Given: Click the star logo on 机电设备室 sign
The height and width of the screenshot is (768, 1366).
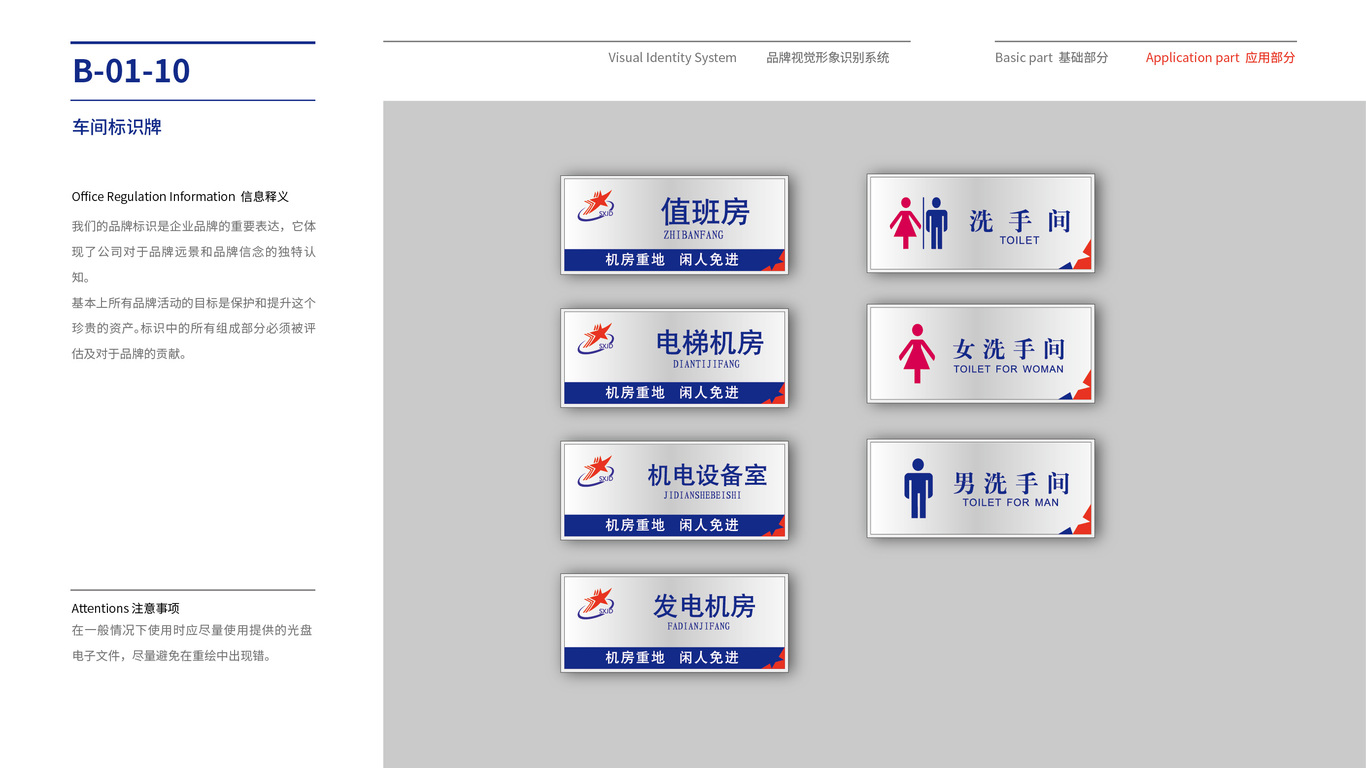Looking at the screenshot, I should pos(596,471).
